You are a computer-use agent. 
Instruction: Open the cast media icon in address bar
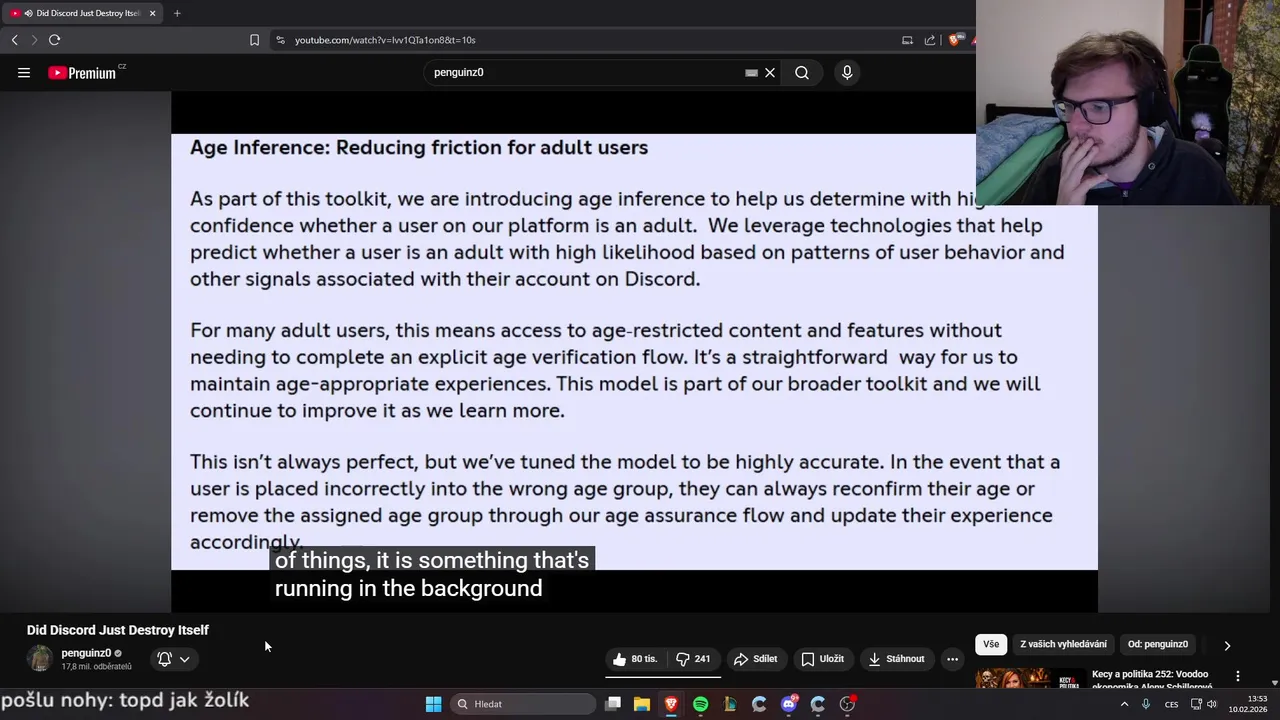[x=907, y=40]
